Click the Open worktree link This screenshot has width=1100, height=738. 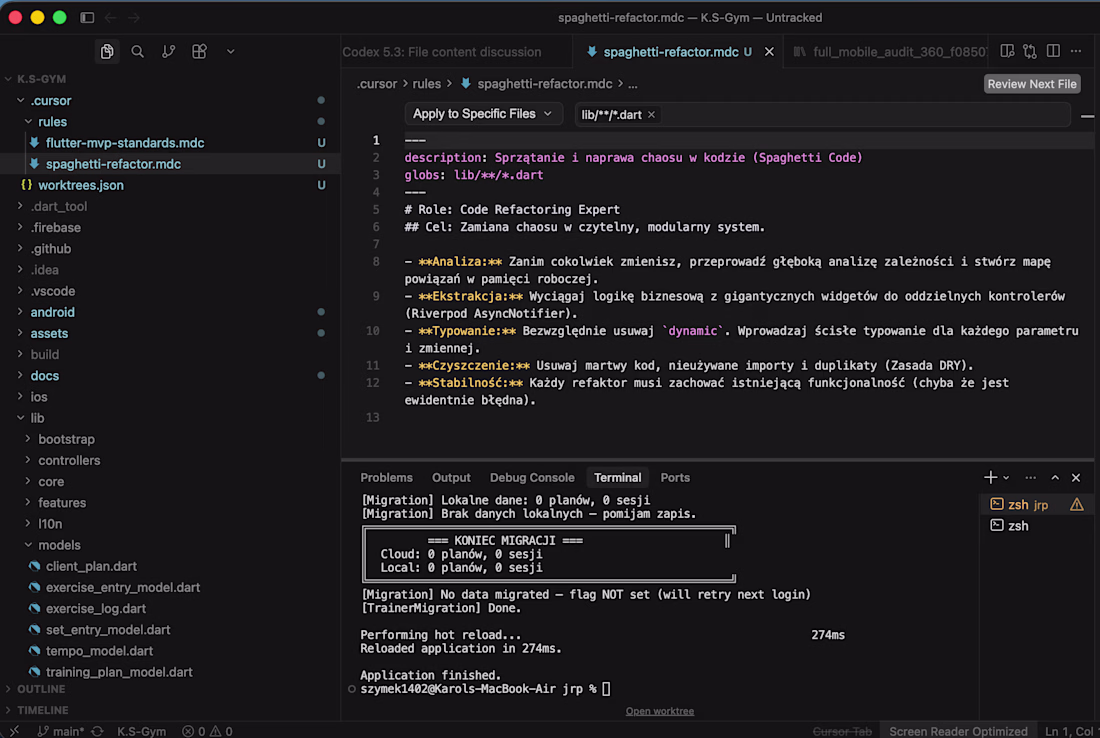point(659,711)
